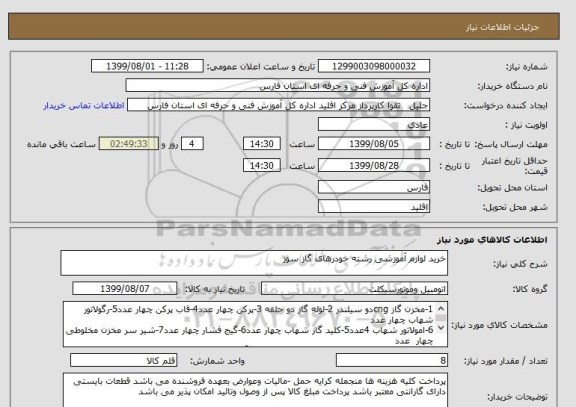Click the header جزئیات اطلاعات نیاز

coord(503,28)
